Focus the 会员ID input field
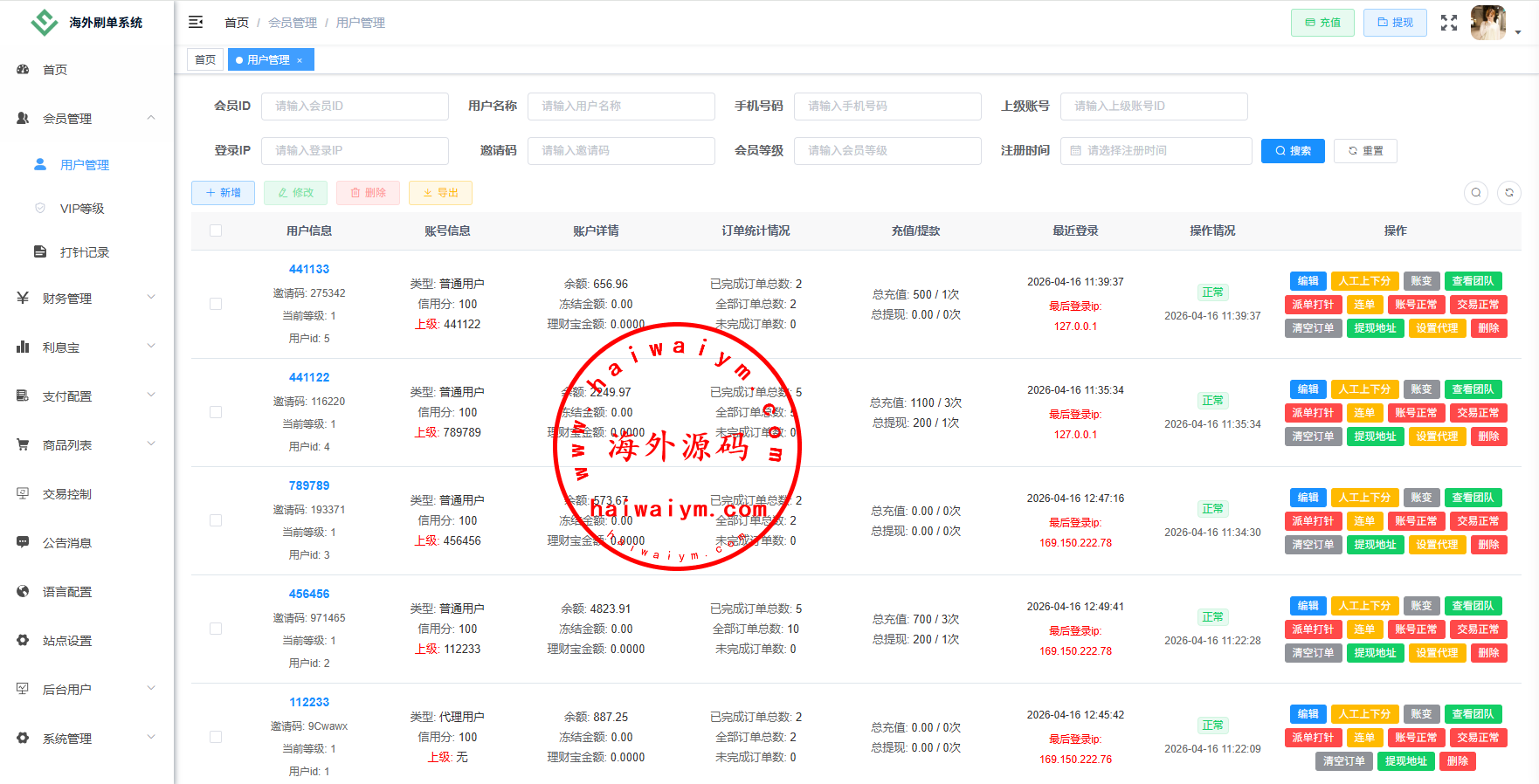Viewport: 1539px width, 784px height. 355,107
